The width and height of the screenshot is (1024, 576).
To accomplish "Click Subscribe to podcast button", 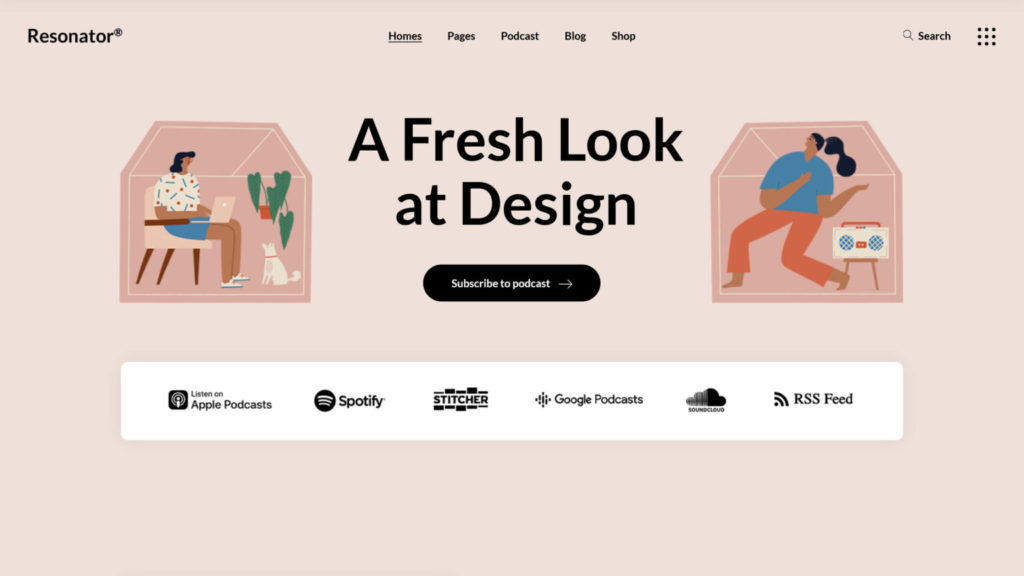I will click(x=511, y=283).
